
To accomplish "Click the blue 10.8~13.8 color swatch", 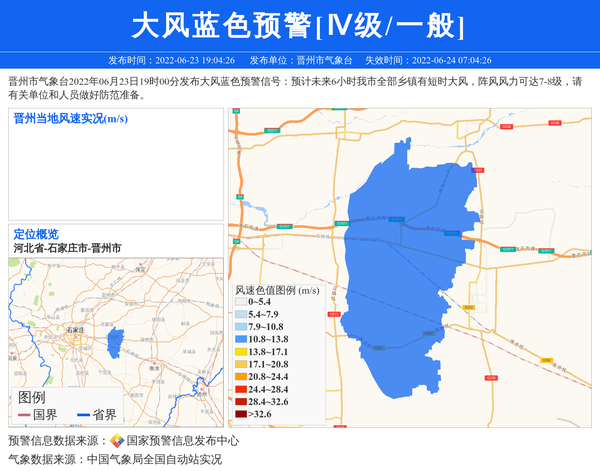I will [x=241, y=339].
